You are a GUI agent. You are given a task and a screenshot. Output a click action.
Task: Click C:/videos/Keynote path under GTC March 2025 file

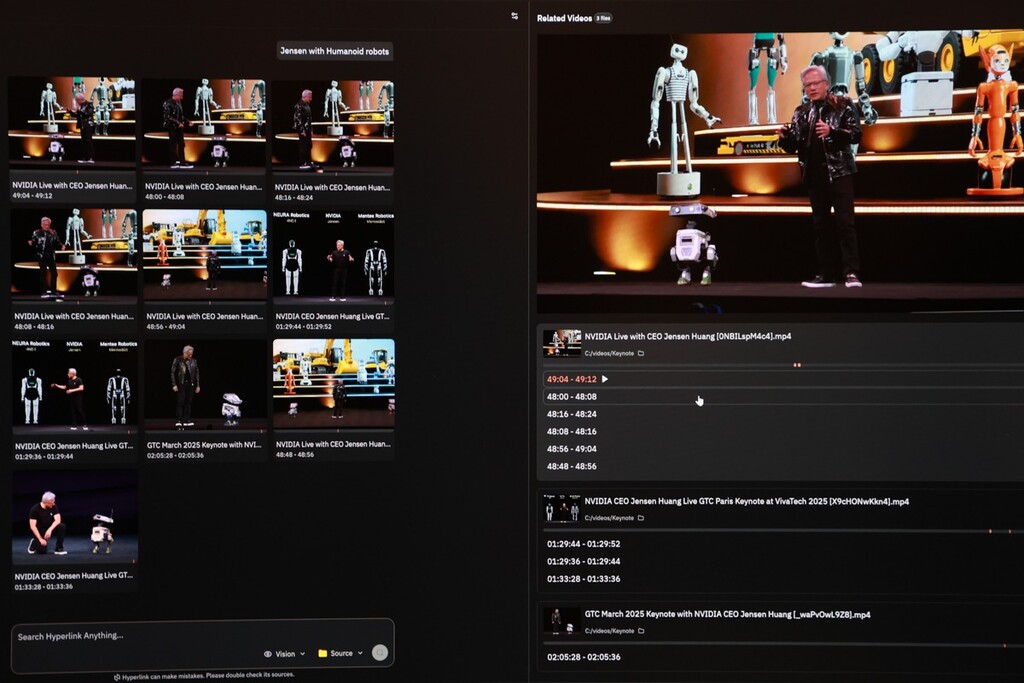(609, 631)
